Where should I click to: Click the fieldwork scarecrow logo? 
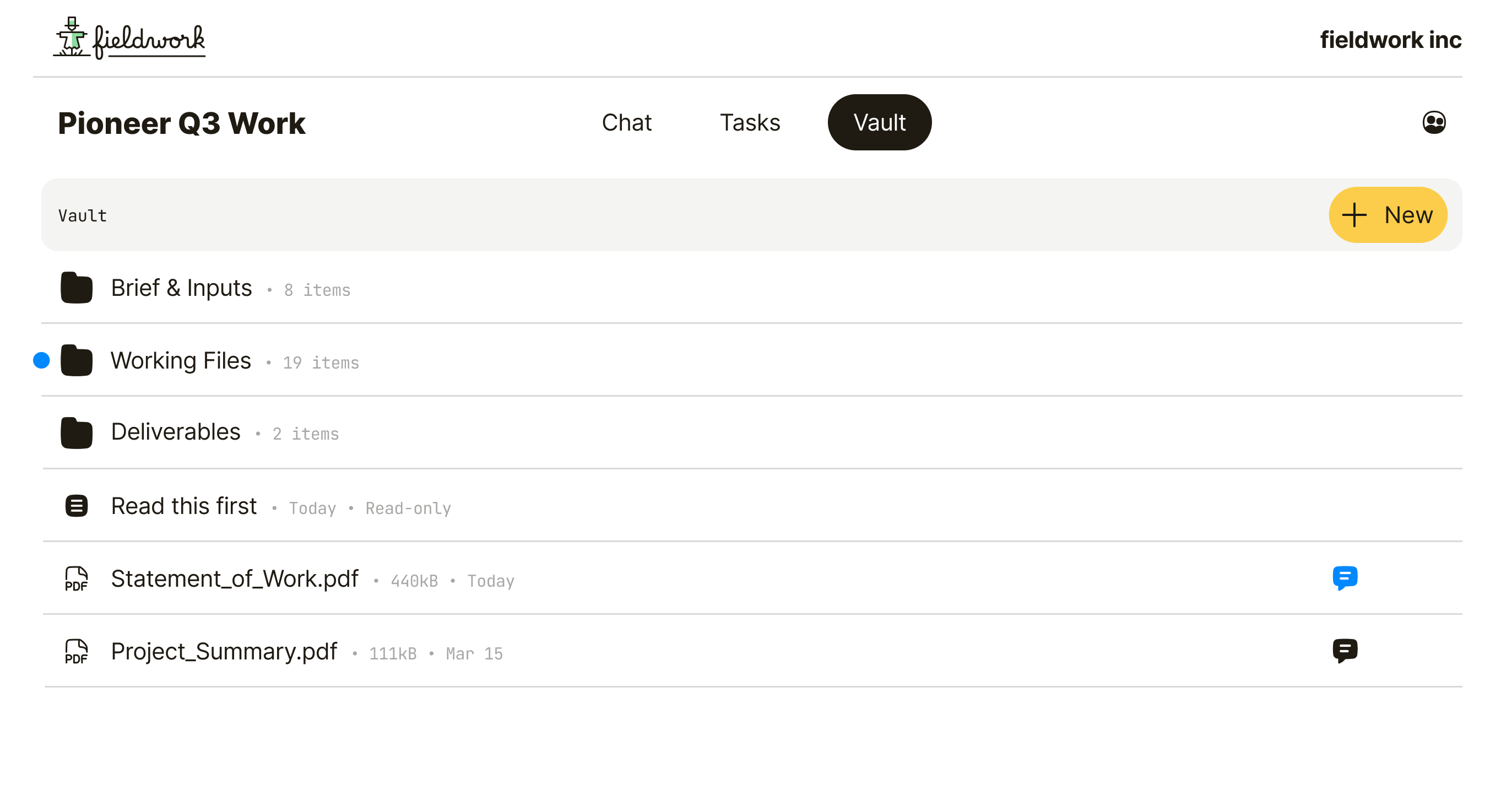[x=71, y=38]
